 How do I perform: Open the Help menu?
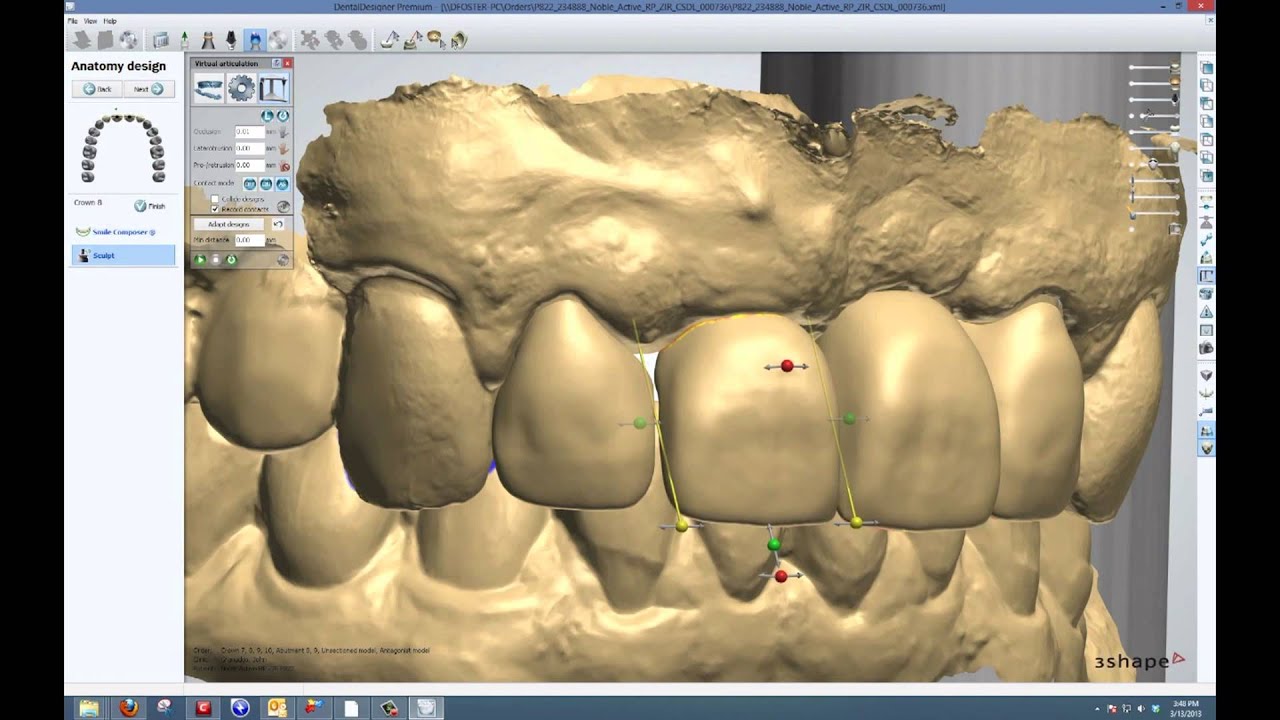(110, 21)
